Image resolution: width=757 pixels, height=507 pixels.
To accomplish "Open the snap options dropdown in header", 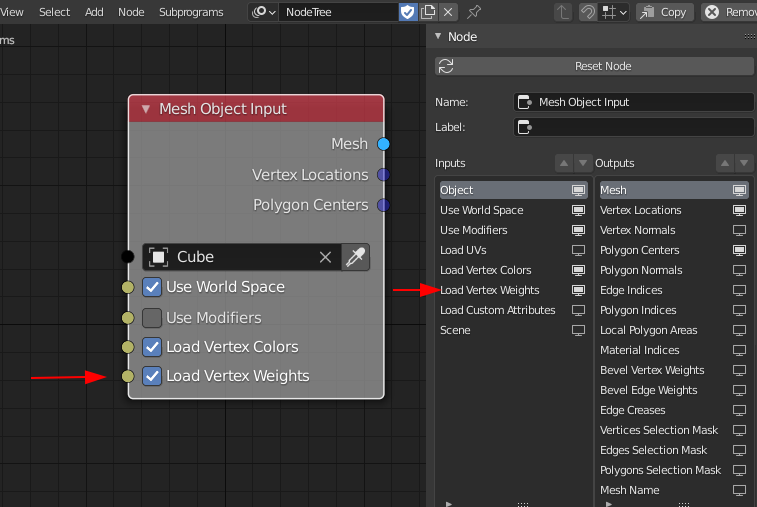I will (x=614, y=12).
